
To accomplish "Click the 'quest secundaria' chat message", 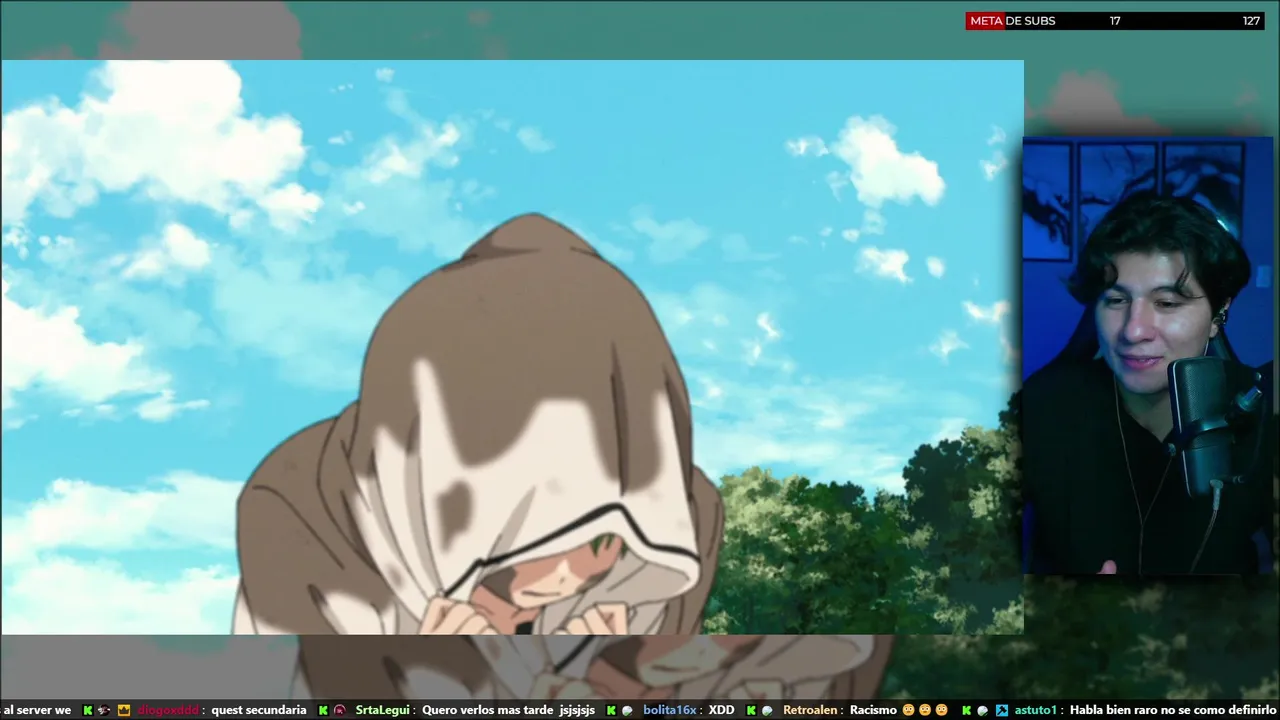I will pos(259,710).
